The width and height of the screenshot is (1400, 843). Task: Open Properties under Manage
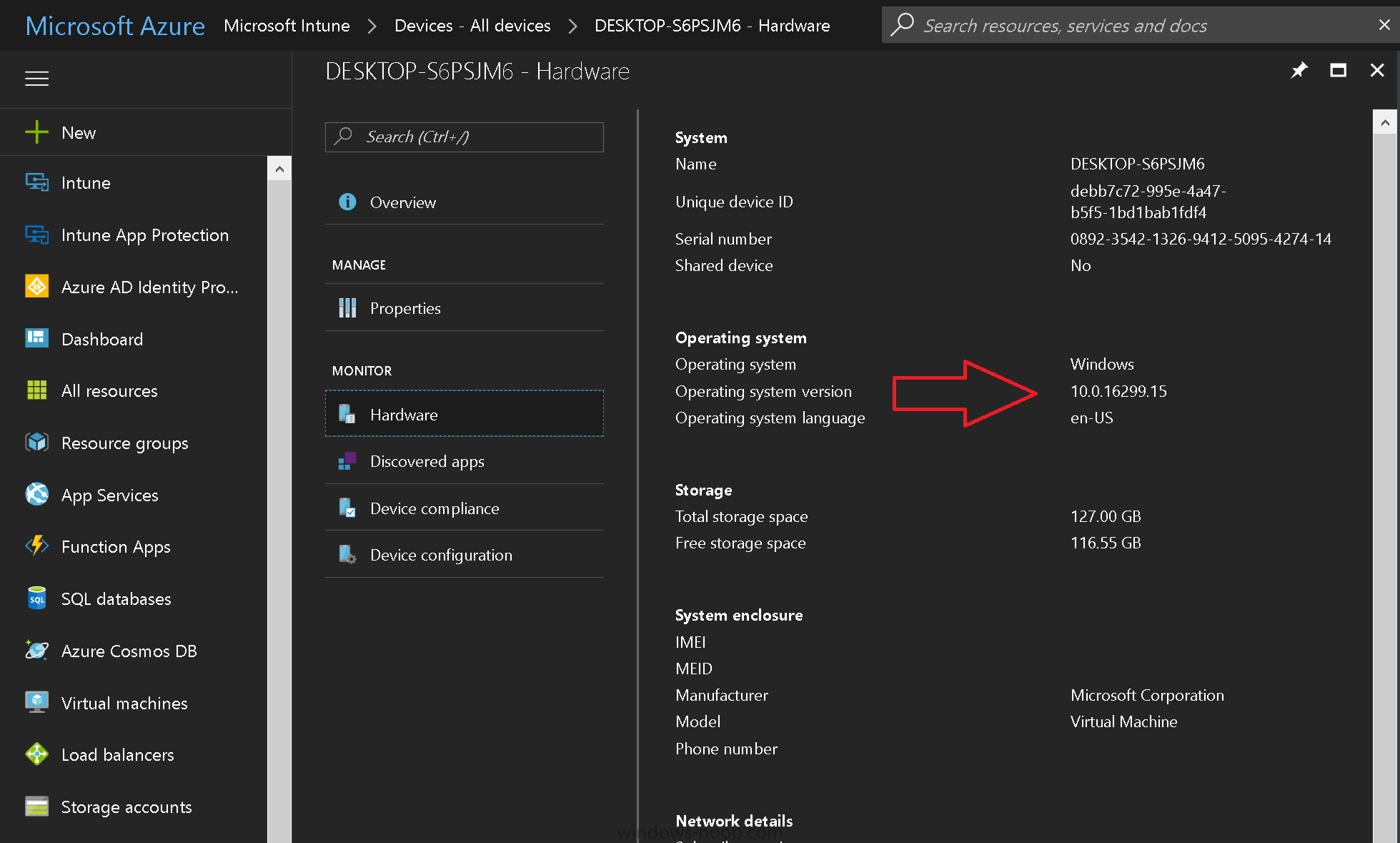[465, 308]
